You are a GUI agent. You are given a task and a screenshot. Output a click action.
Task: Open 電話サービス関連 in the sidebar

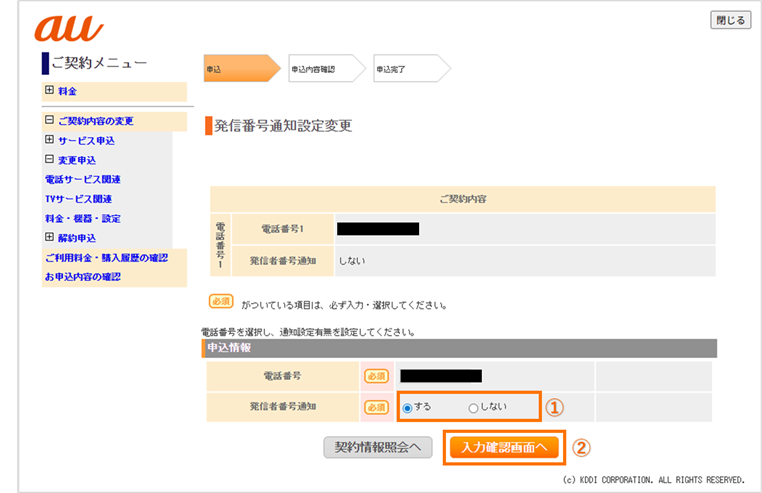(83, 180)
